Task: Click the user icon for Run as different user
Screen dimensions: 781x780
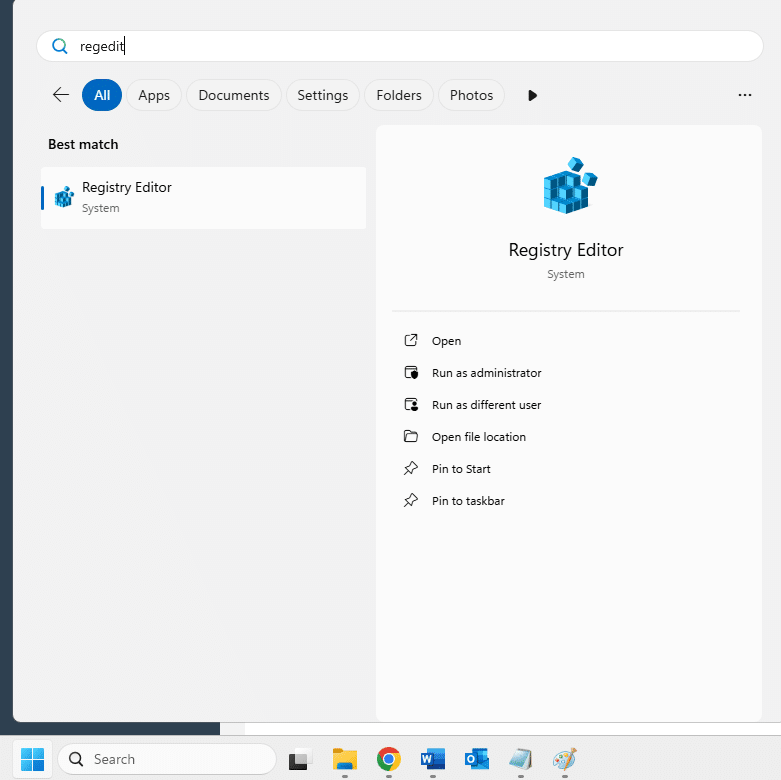Action: pos(411,404)
